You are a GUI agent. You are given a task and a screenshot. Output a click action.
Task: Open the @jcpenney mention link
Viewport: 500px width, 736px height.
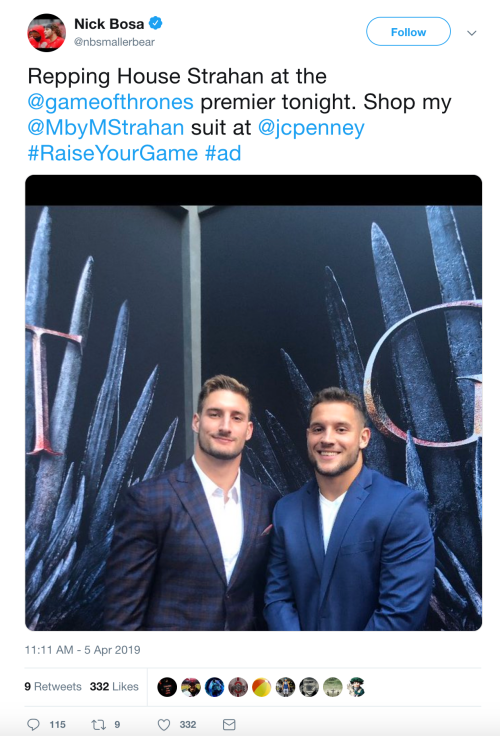click(x=311, y=128)
